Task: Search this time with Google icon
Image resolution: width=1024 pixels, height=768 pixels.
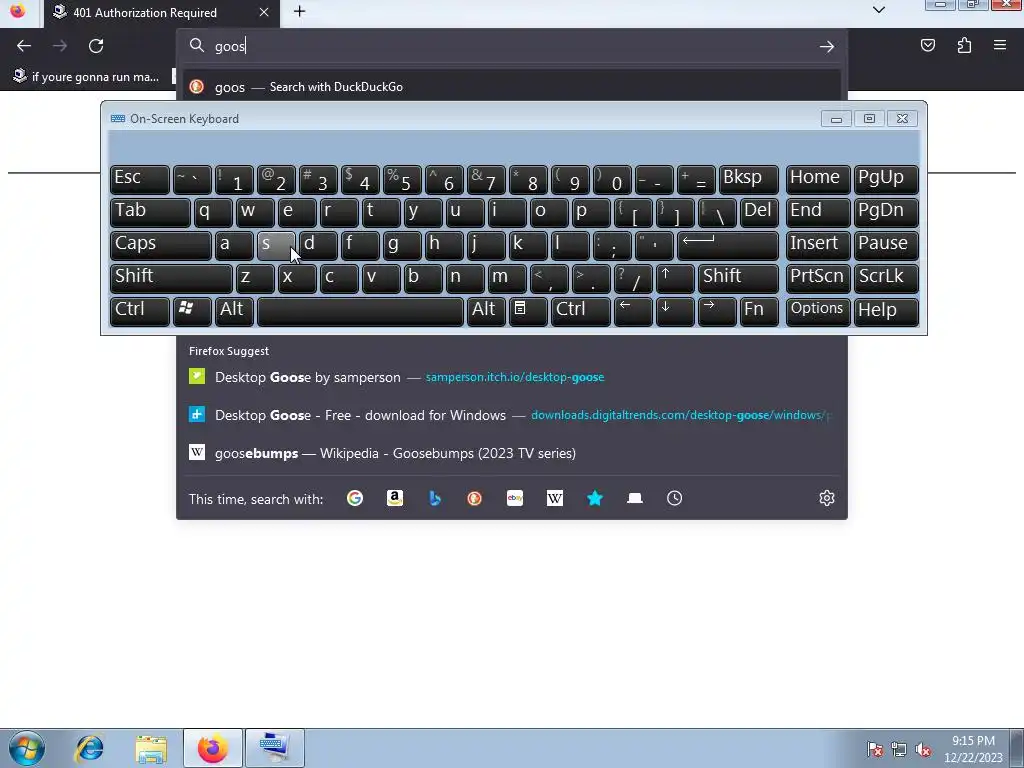Action: [355, 498]
